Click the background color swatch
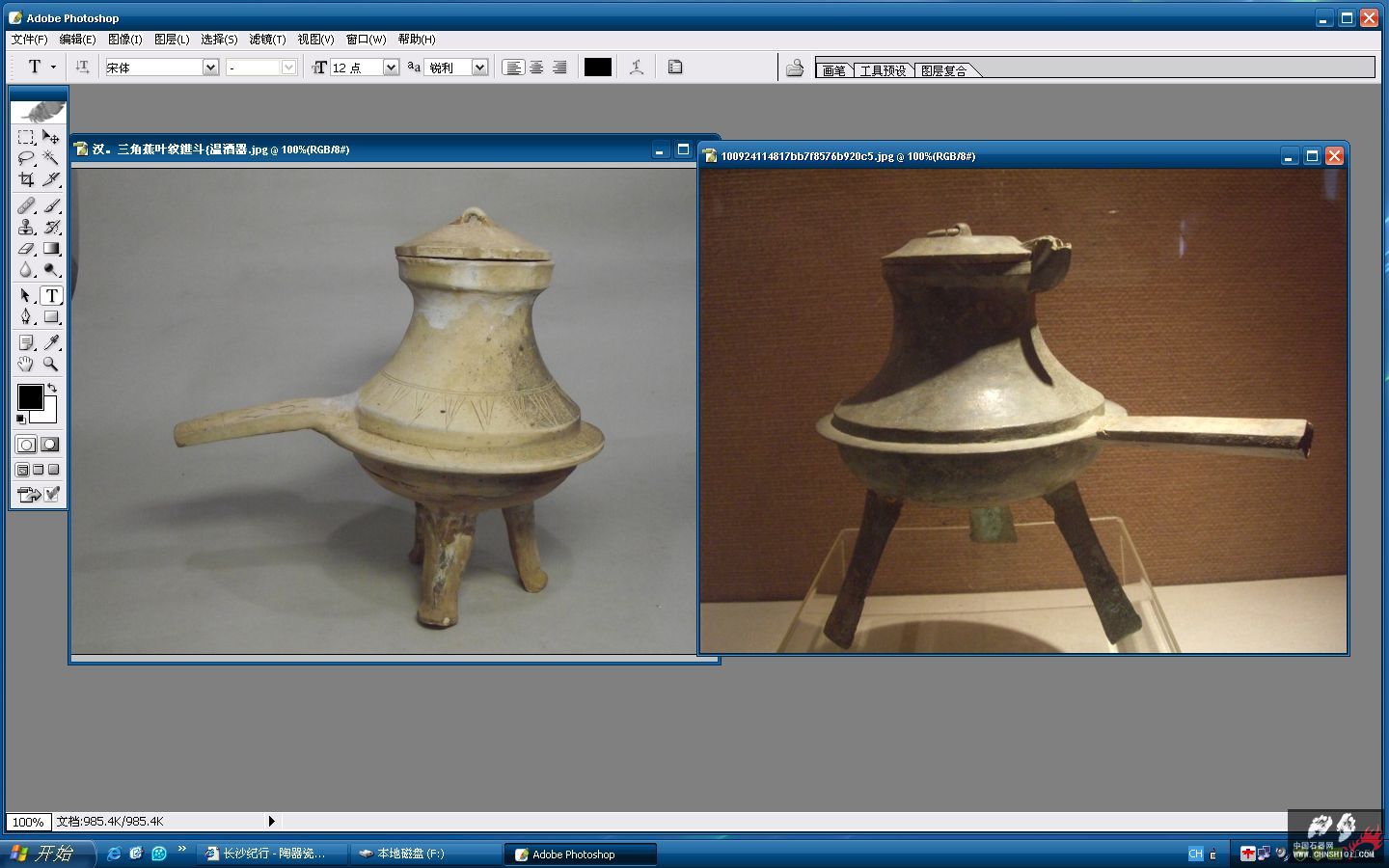 (47, 415)
